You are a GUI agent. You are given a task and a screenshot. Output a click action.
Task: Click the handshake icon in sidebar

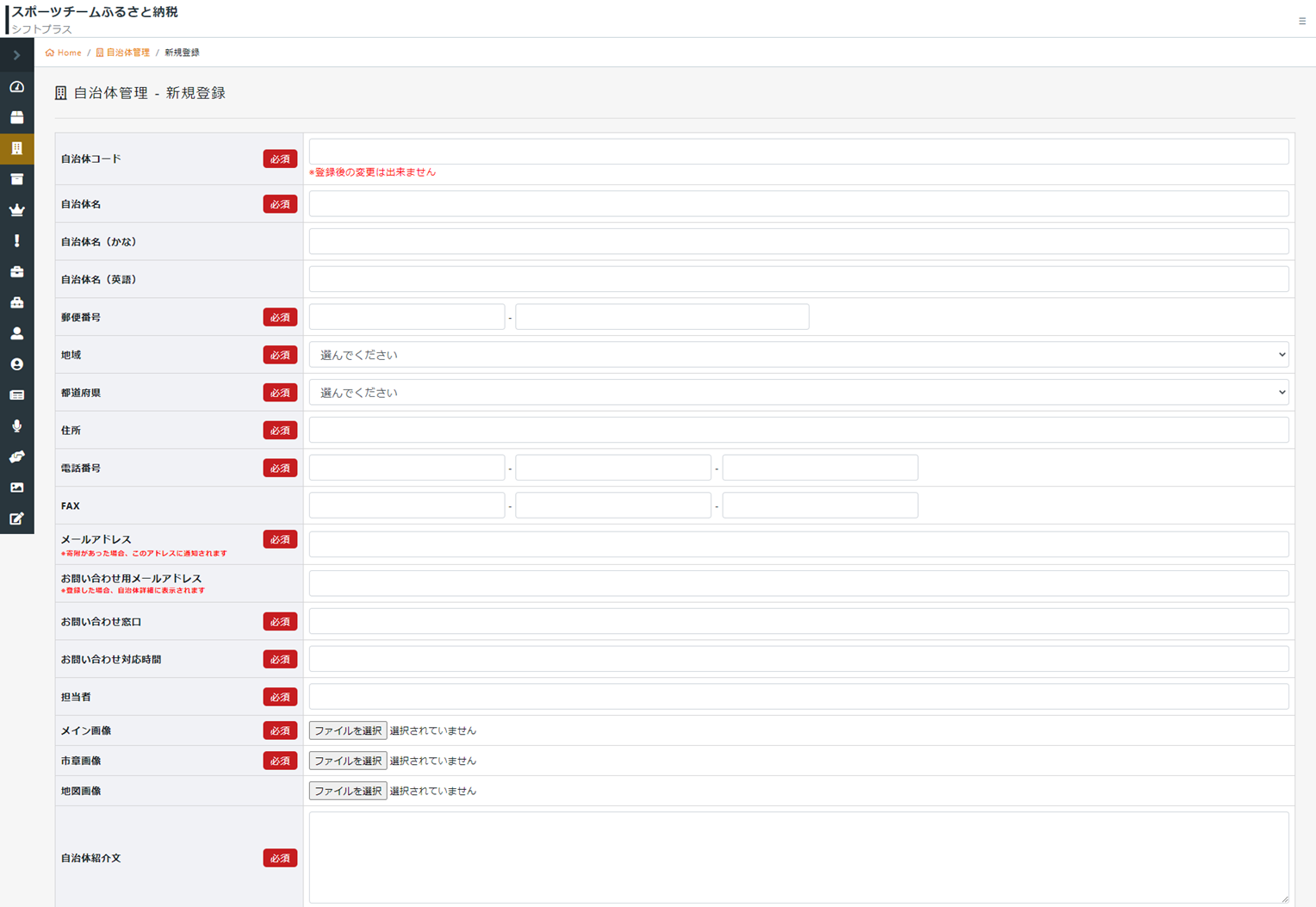[x=16, y=457]
